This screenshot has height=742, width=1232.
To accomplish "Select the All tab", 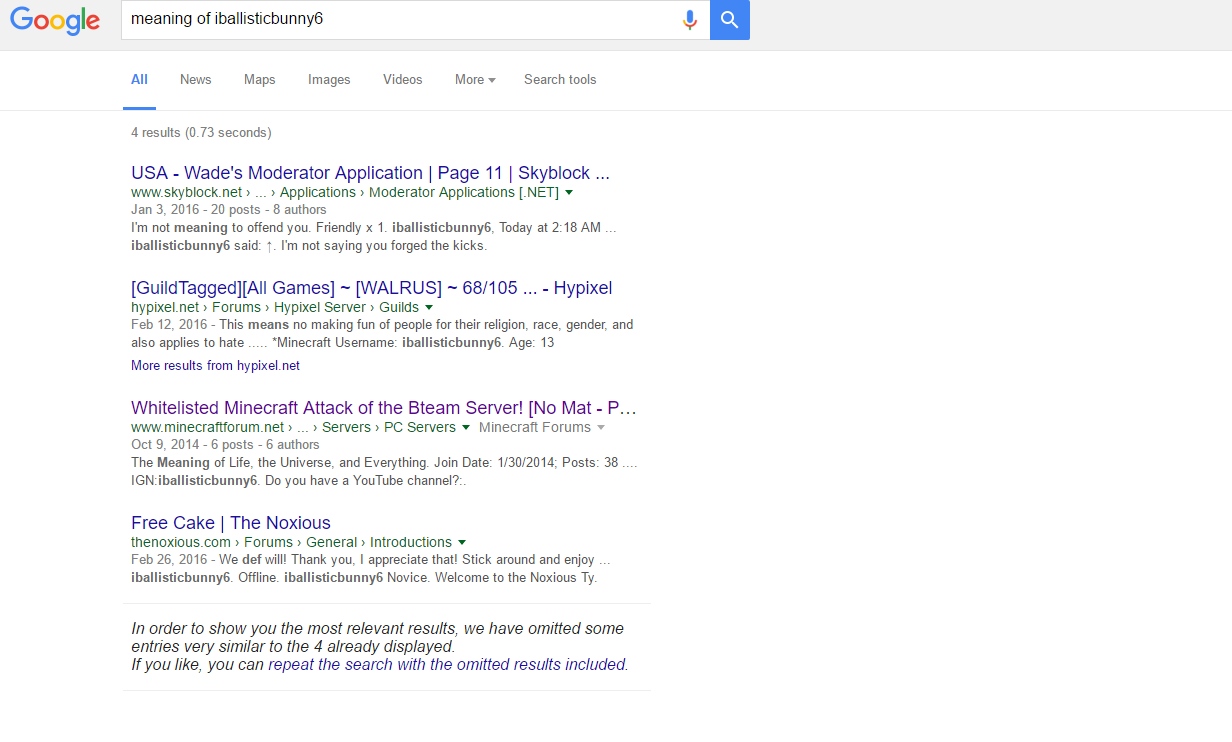I will click(x=139, y=80).
